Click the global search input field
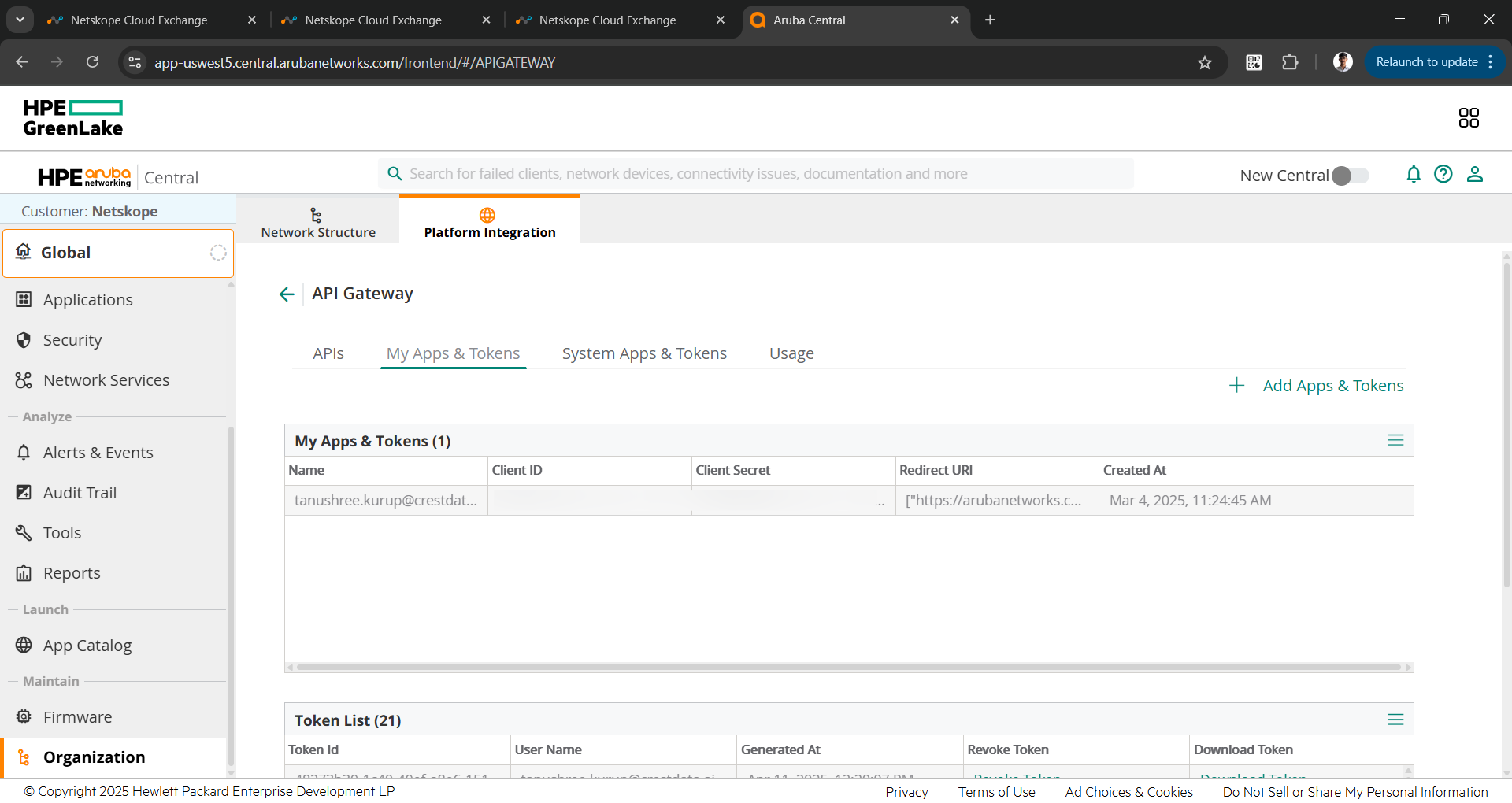Viewport: 1512px width, 803px height. pos(756,174)
